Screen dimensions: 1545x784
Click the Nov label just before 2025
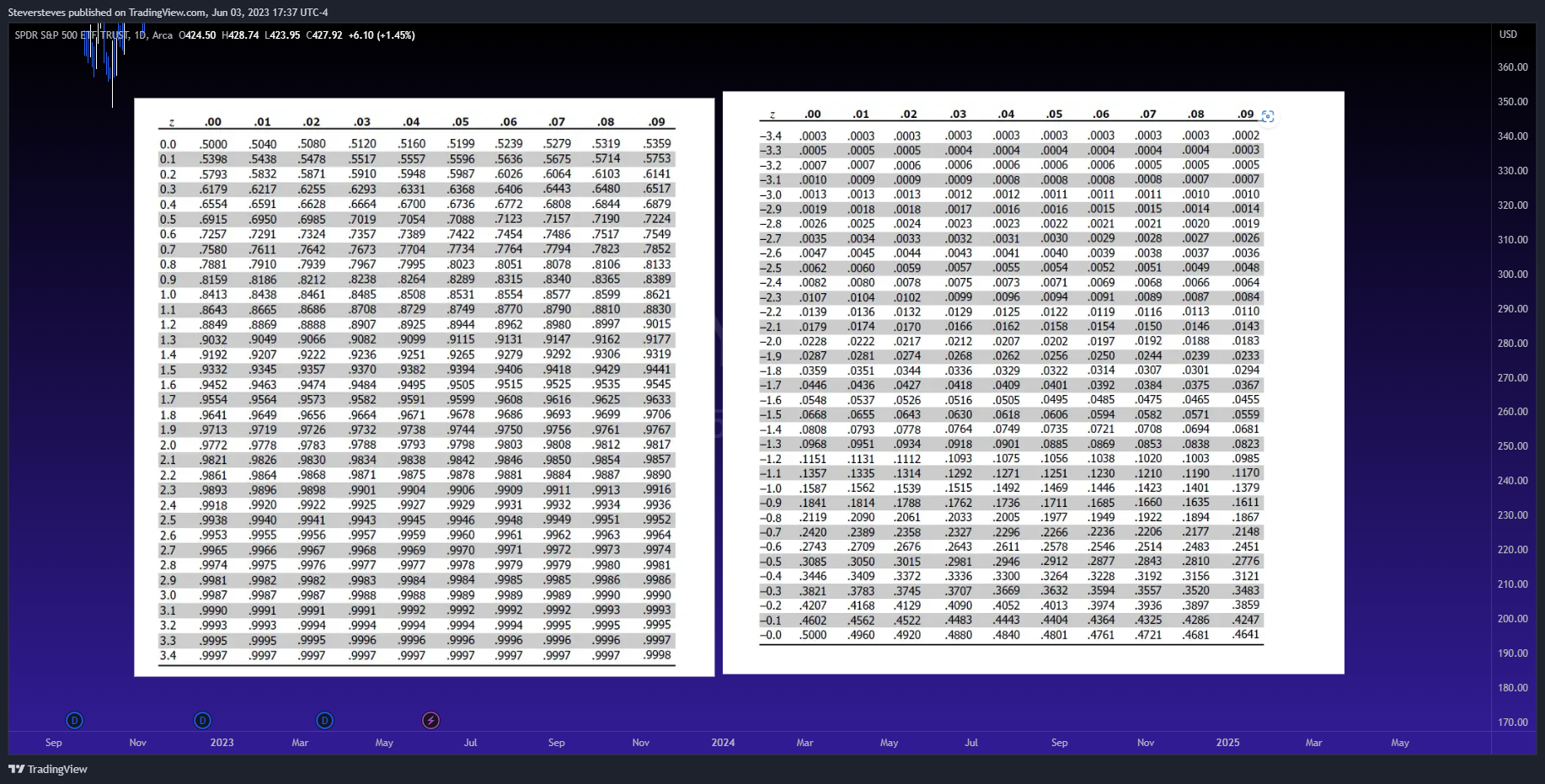coord(1146,743)
